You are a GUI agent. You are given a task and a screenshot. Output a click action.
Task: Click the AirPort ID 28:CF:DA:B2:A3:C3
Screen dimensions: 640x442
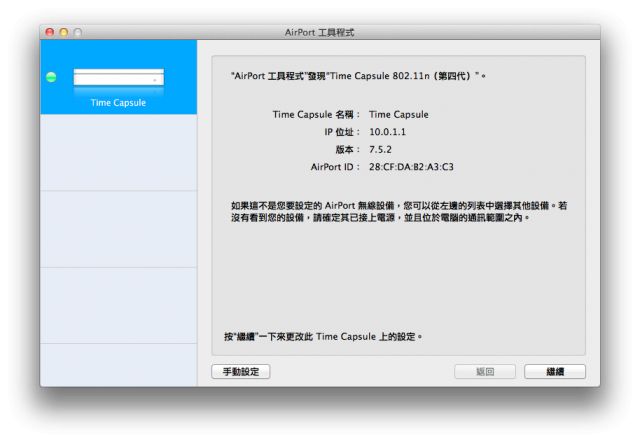pos(411,167)
